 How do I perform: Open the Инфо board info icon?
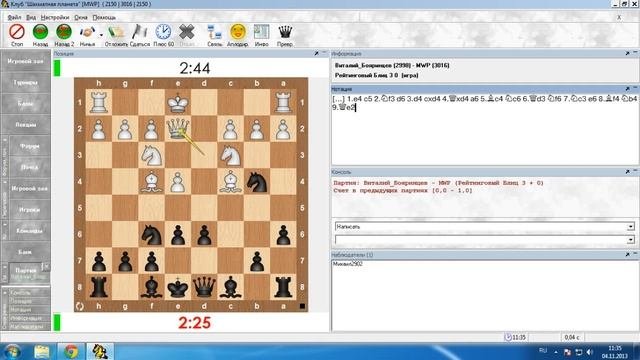tap(262, 32)
